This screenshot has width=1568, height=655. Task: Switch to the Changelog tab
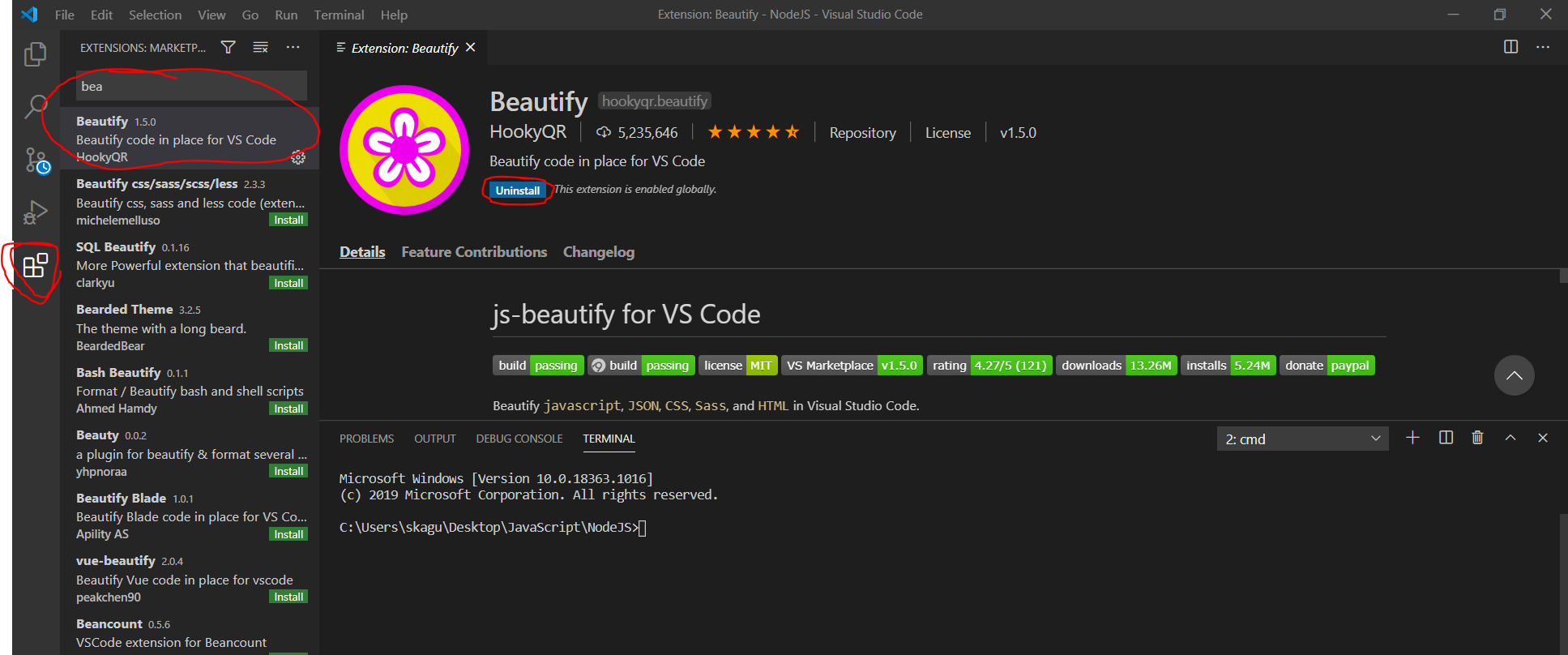pos(599,252)
